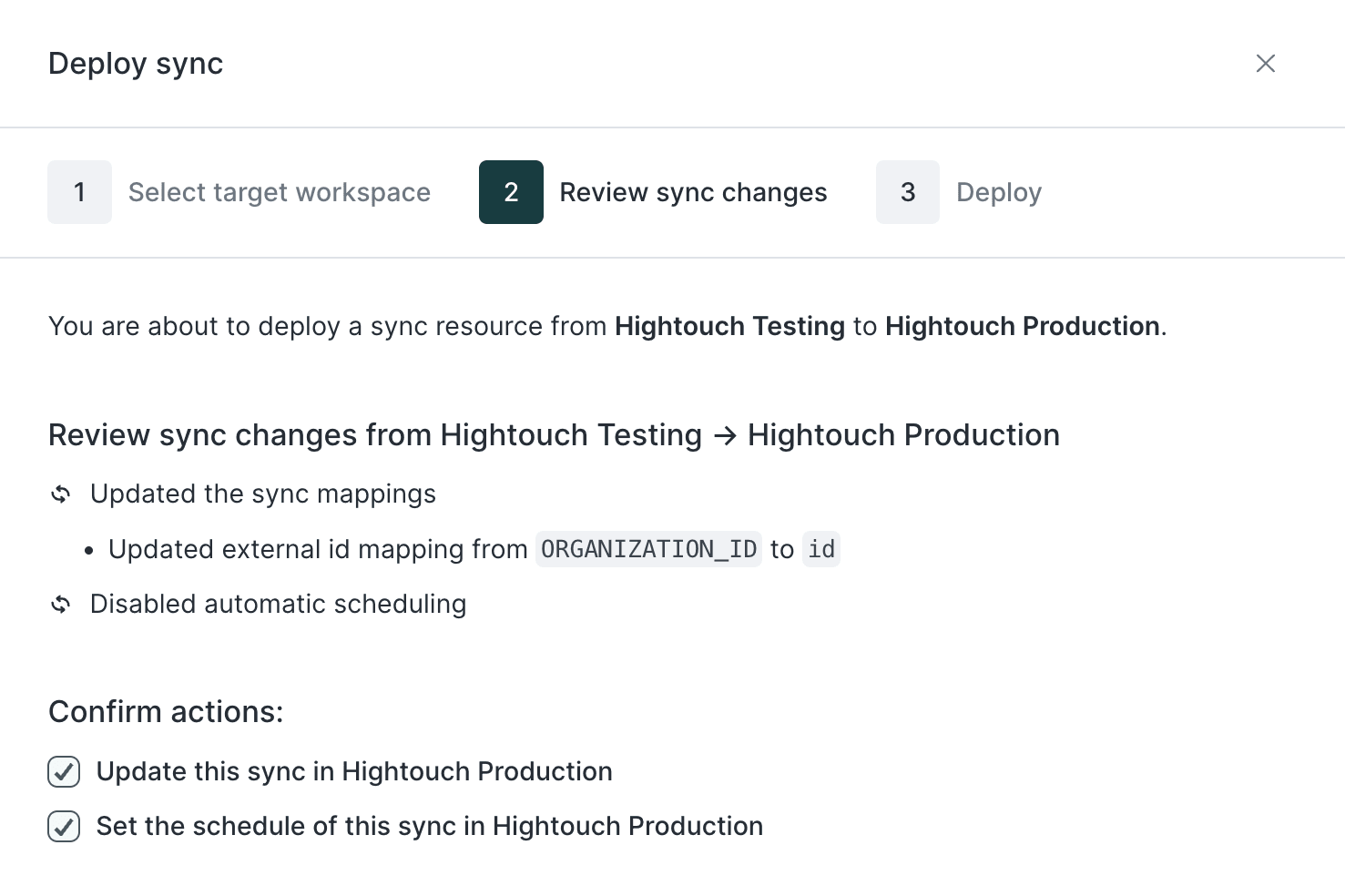Expand the Updated the sync mappings entry
This screenshot has height=896, width=1345.
point(262,494)
